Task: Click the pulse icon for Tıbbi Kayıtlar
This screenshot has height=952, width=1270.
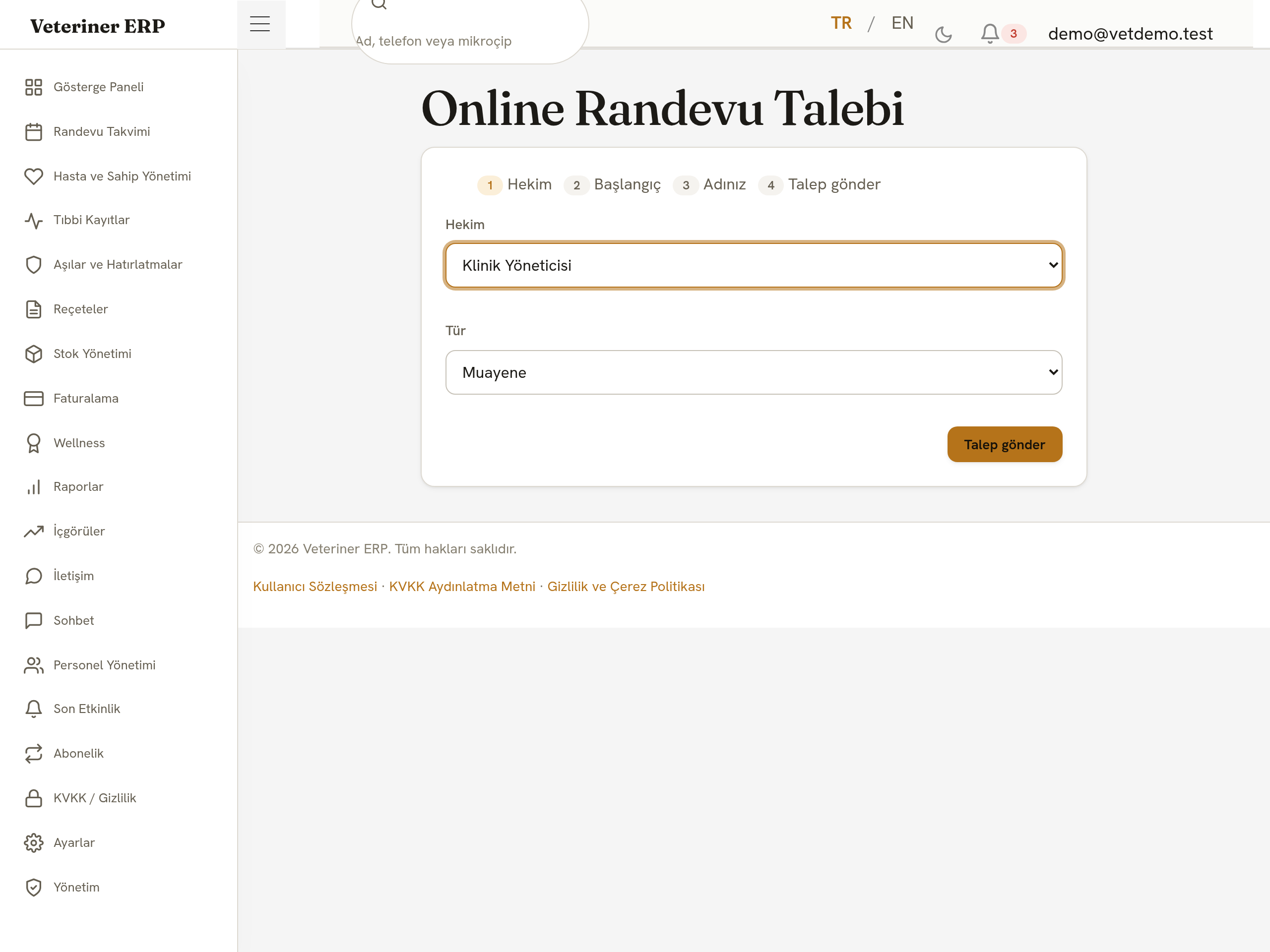Action: click(34, 220)
